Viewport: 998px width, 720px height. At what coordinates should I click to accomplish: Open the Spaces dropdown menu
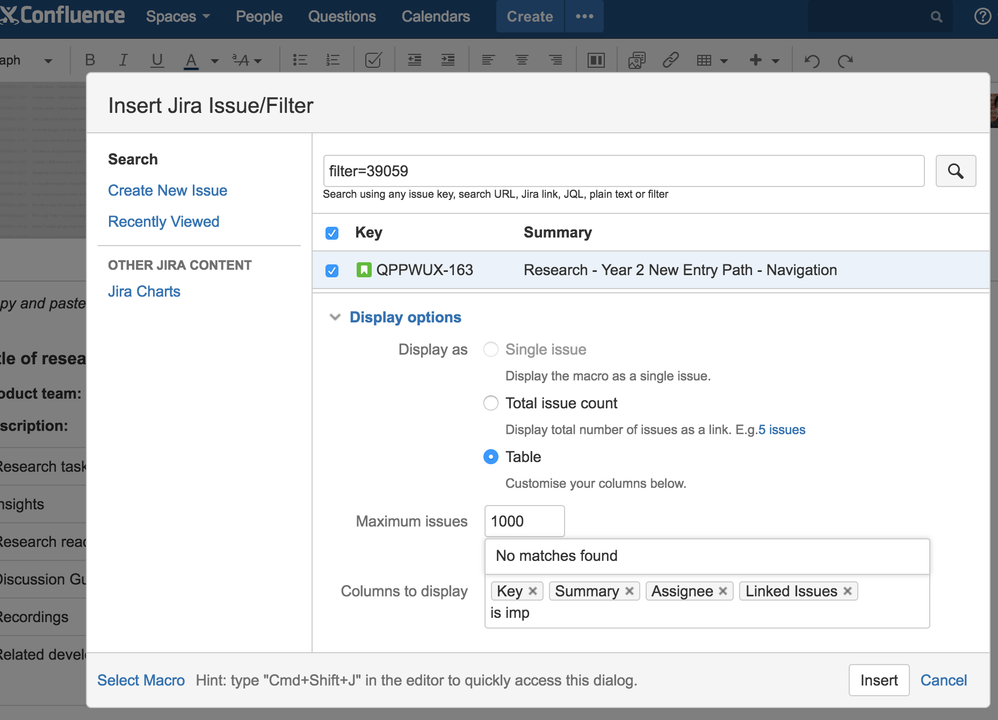click(x=178, y=17)
